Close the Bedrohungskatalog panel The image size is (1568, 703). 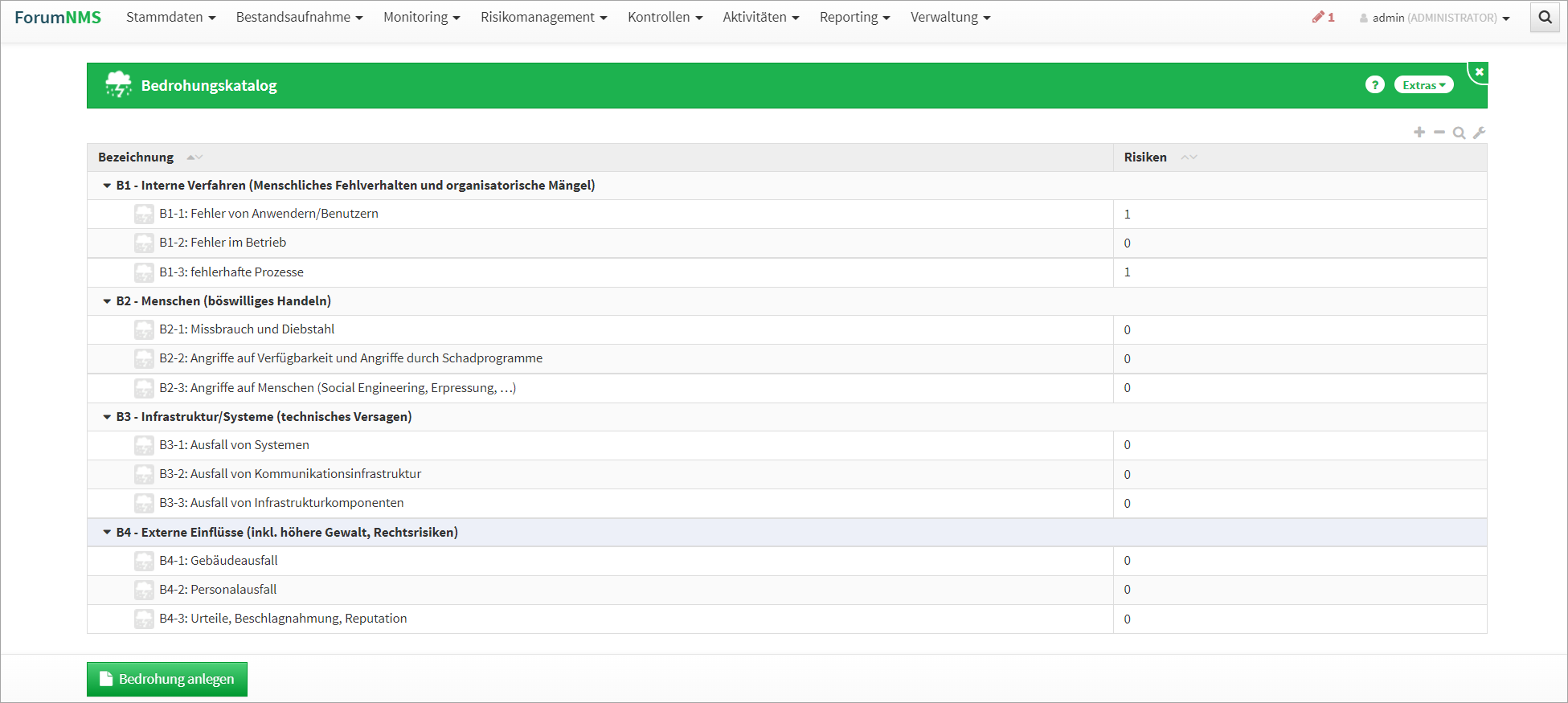(1479, 72)
